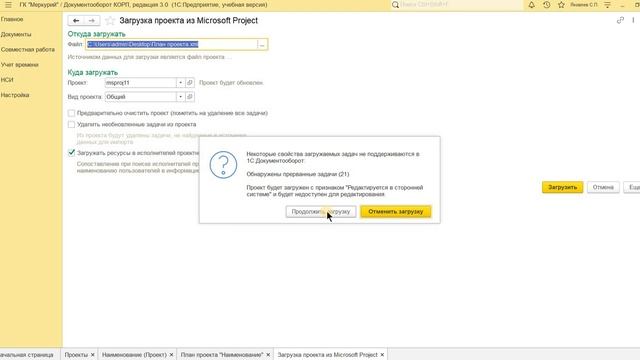This screenshot has height=360, width=640.
Task: Add the form to favorites with star
Action: [x=109, y=20]
